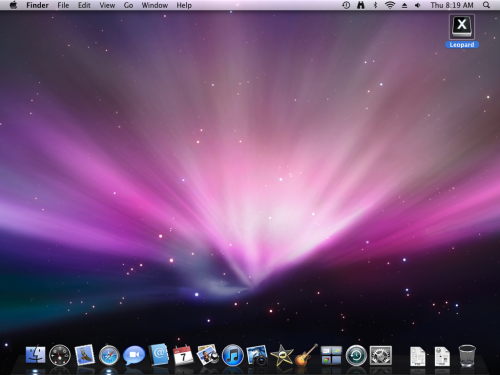
Task: Open System Preferences from the Dock
Action: point(381,355)
